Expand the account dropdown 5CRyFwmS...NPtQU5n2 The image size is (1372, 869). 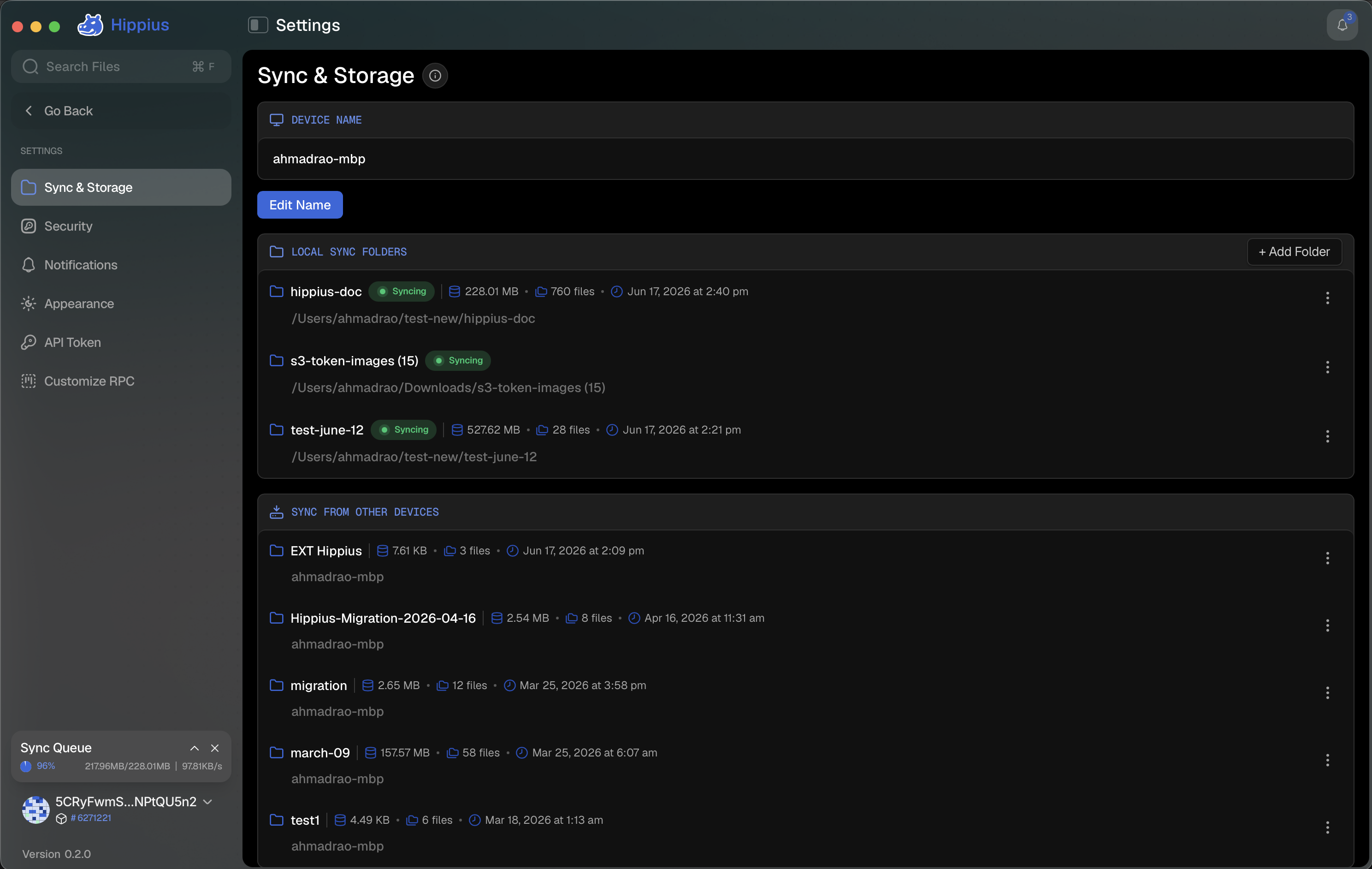tap(208, 801)
